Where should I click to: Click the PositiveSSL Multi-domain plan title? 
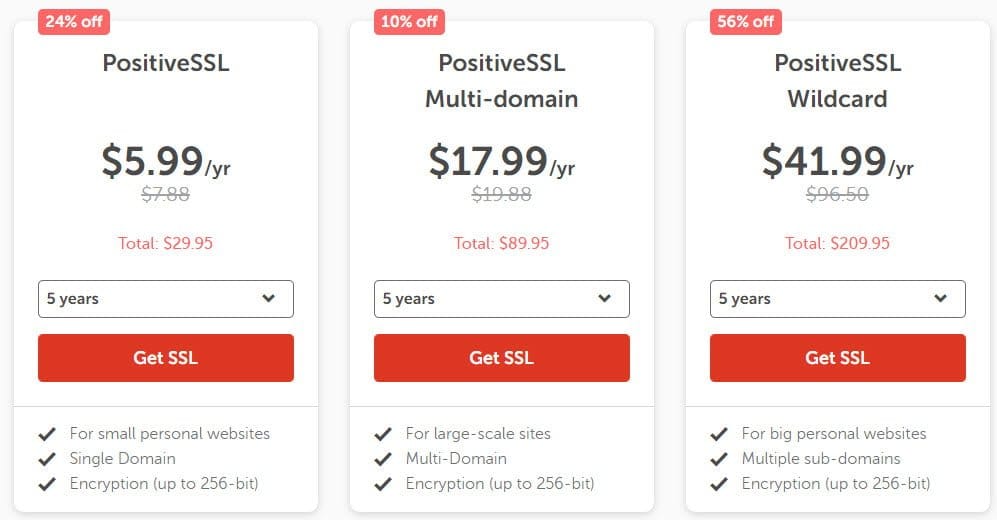point(502,81)
